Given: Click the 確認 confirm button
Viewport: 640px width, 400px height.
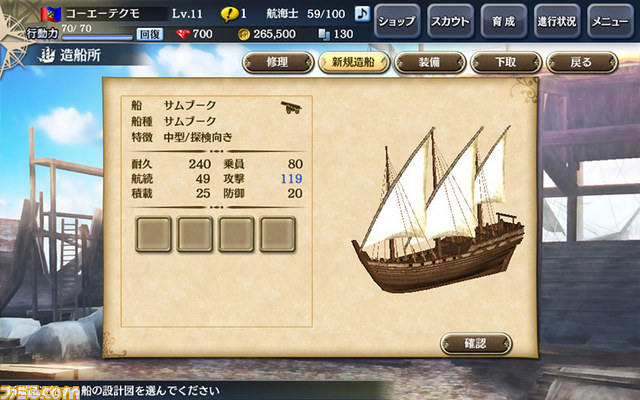Looking at the screenshot, I should [x=476, y=344].
